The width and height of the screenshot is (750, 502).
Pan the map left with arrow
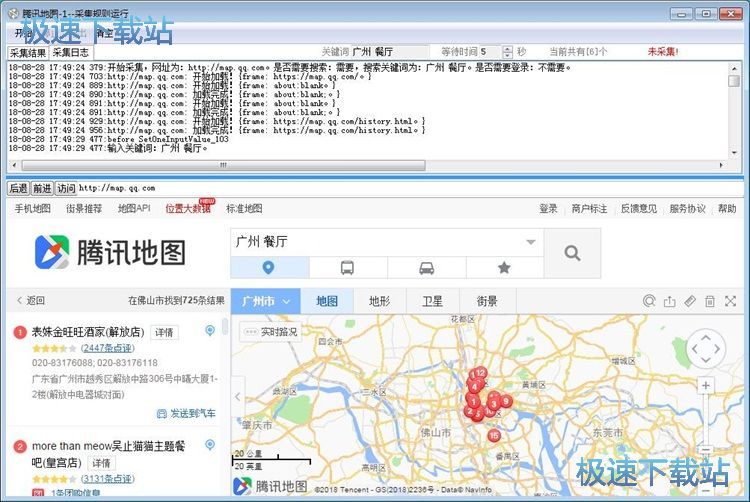695,349
